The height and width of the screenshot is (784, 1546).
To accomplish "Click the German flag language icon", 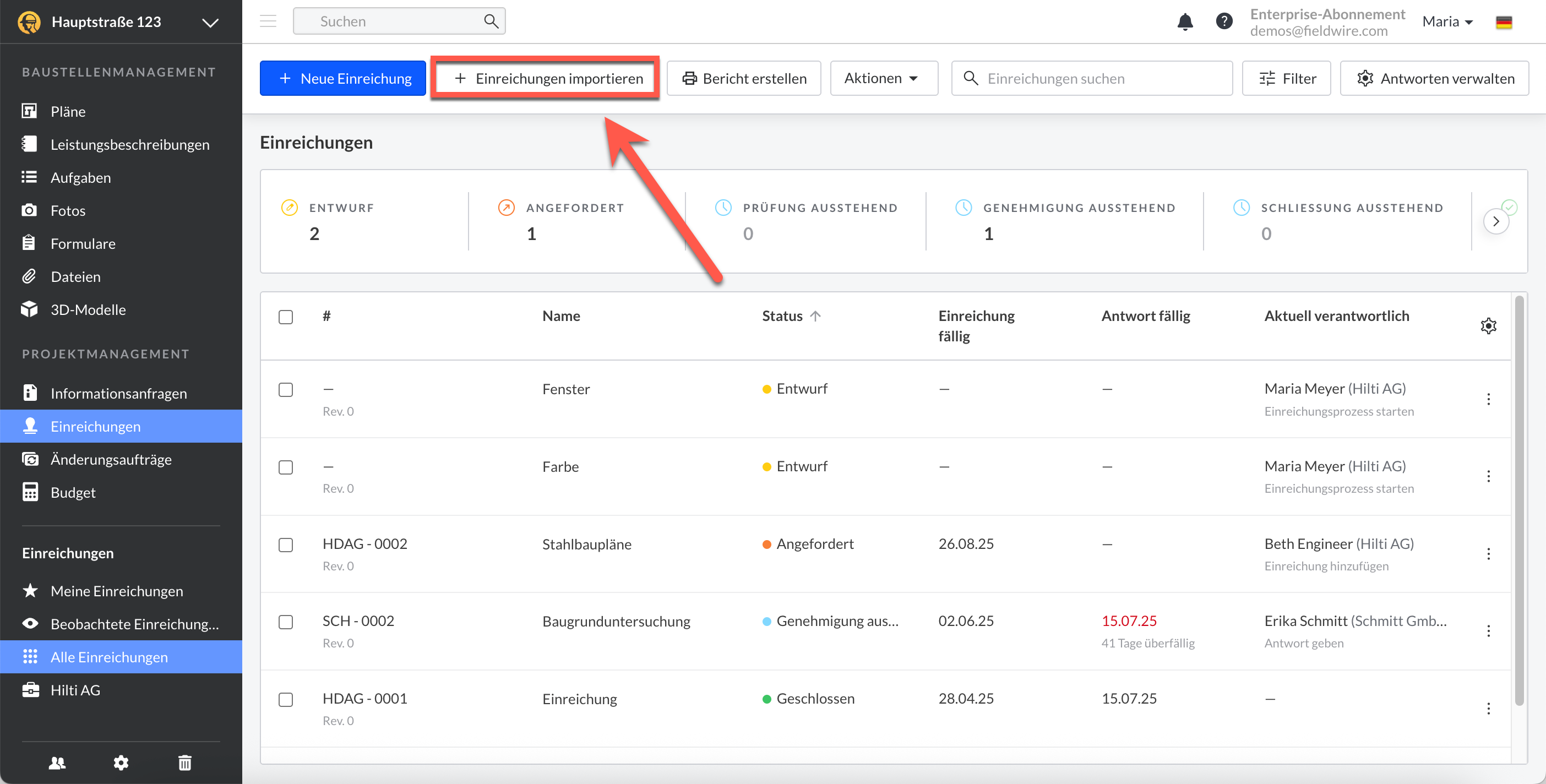I will 1504,22.
